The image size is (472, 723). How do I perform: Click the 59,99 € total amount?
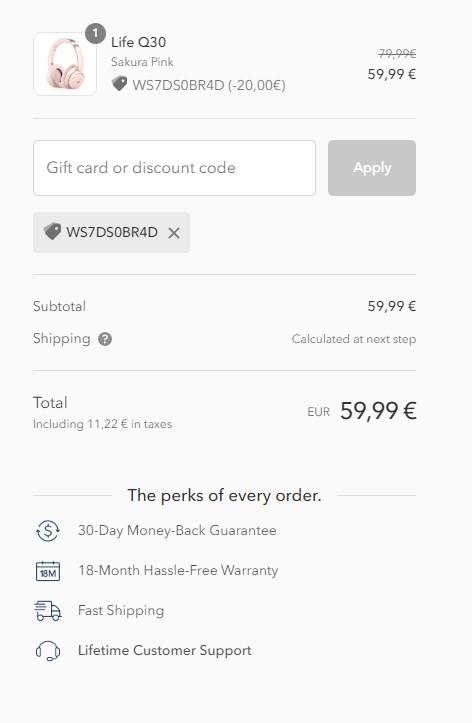click(x=378, y=410)
